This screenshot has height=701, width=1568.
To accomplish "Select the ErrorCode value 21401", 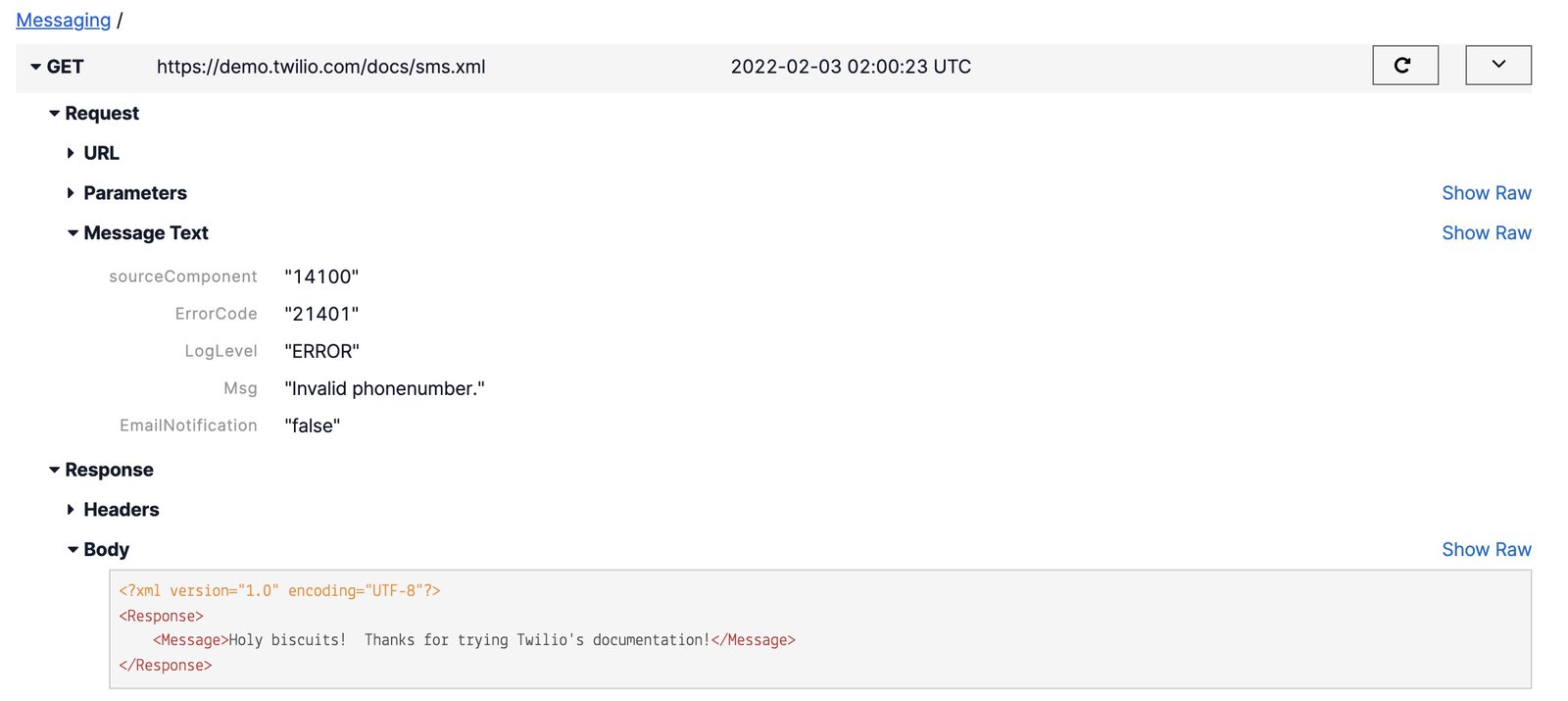I will pyautogui.click(x=320, y=313).
